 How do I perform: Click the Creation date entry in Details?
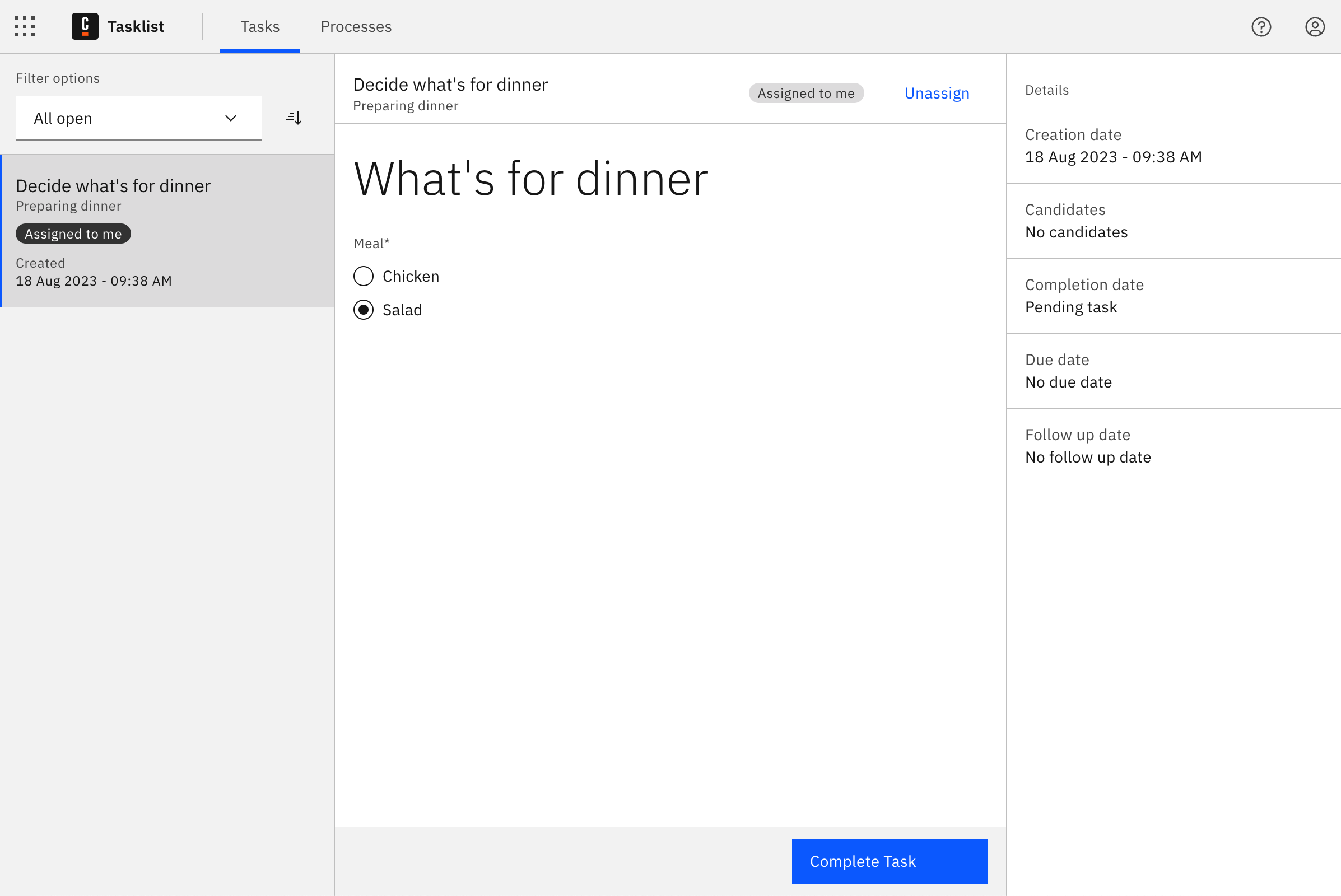tap(1113, 146)
